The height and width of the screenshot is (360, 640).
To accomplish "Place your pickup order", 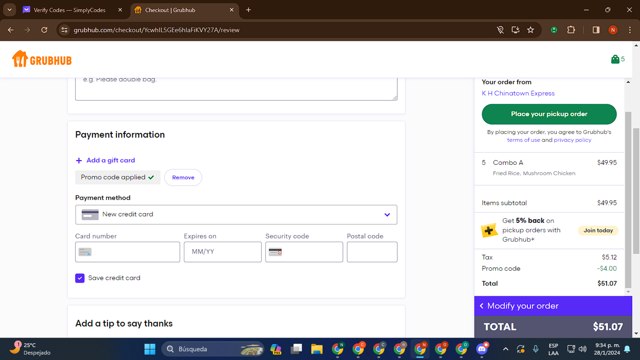I will [x=549, y=114].
